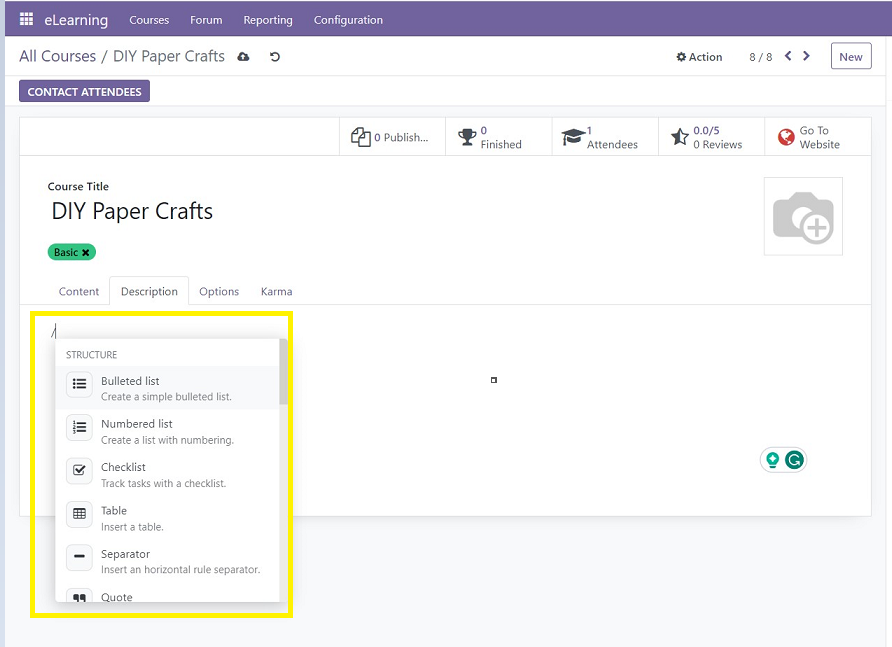Click the Attendees graduation cap icon
Screen dimensions: 892x647
(x=573, y=137)
